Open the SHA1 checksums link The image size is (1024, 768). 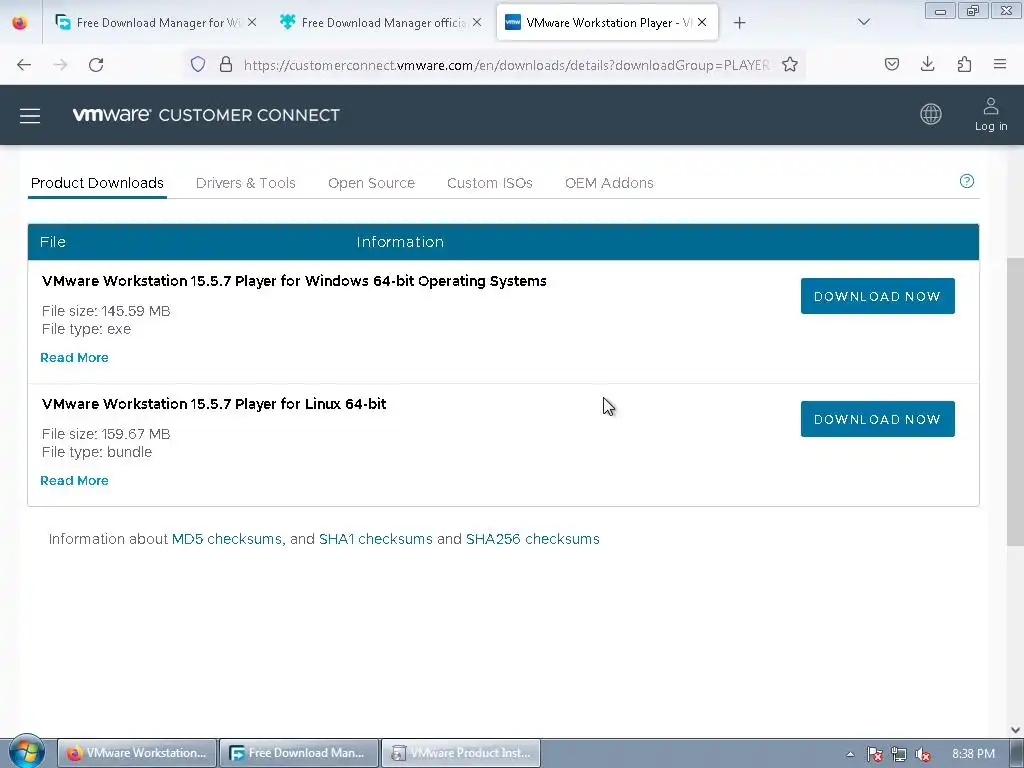[376, 539]
